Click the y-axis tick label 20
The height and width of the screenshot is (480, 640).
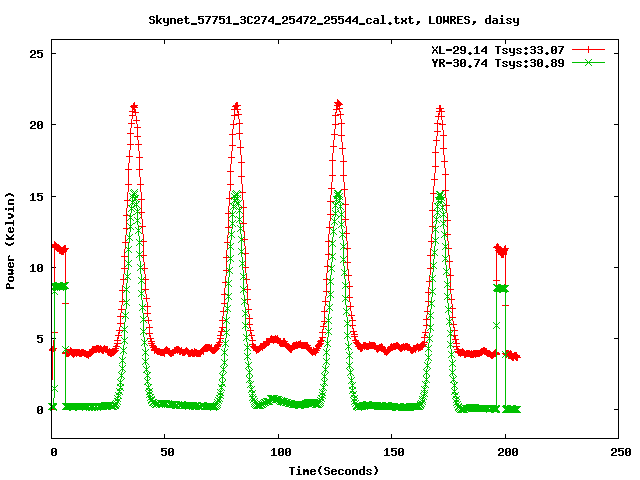click(37, 125)
